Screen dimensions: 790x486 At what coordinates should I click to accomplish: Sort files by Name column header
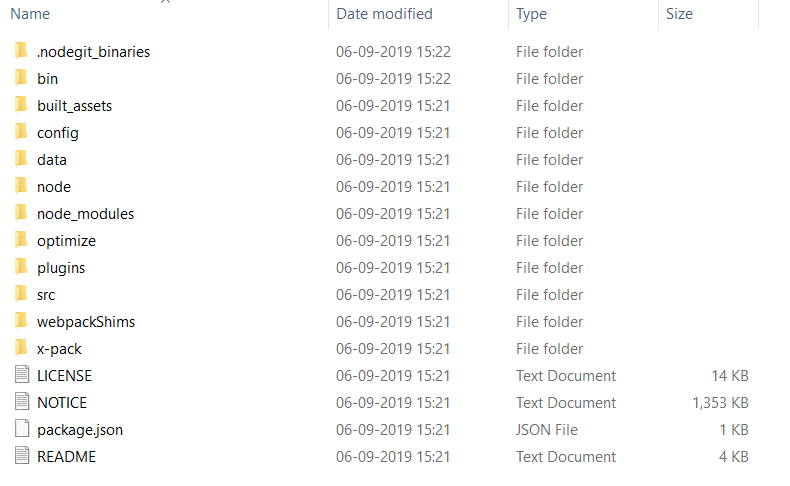(x=30, y=14)
